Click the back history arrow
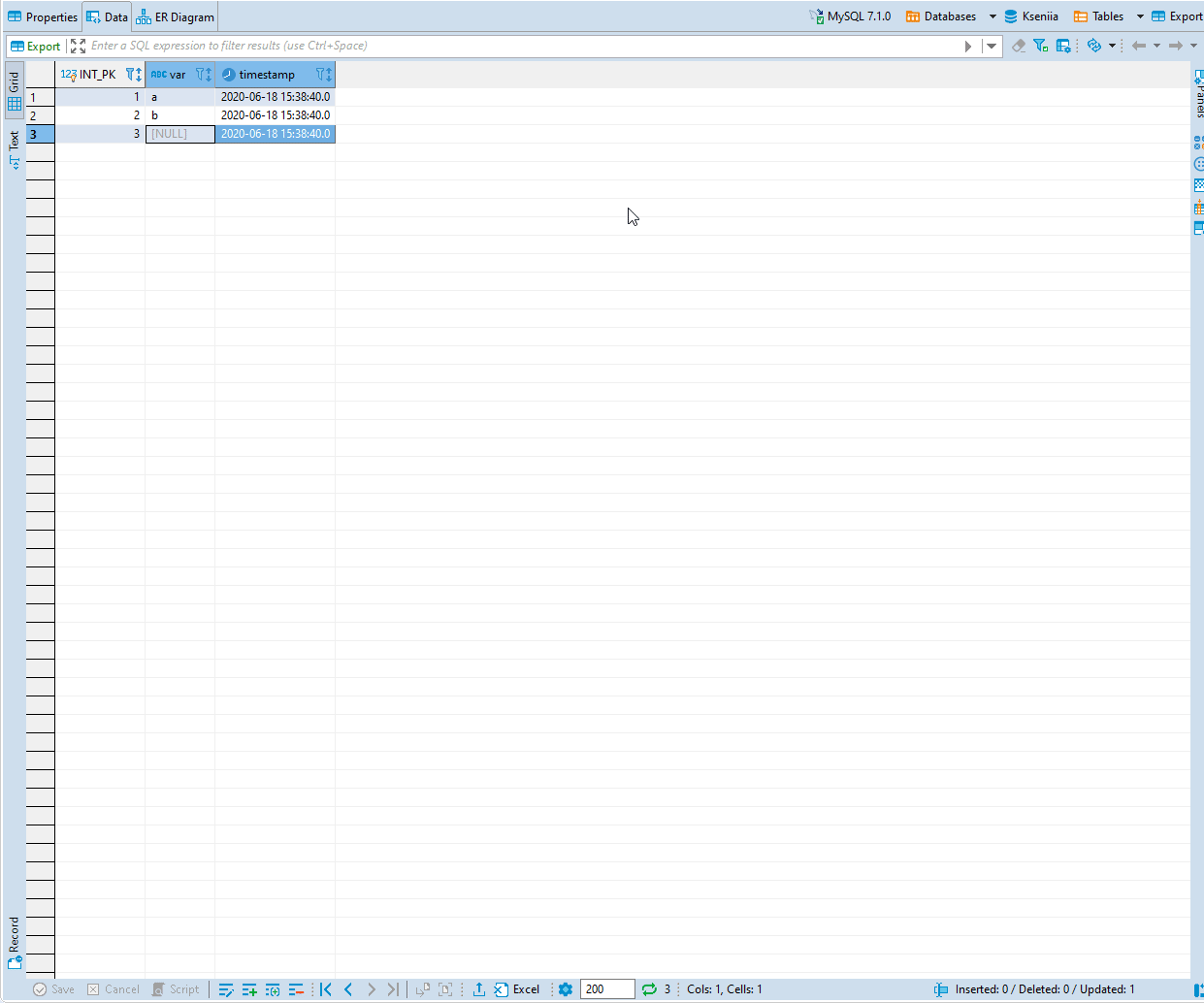Screen dimensions: 1204x1003 (1139, 46)
